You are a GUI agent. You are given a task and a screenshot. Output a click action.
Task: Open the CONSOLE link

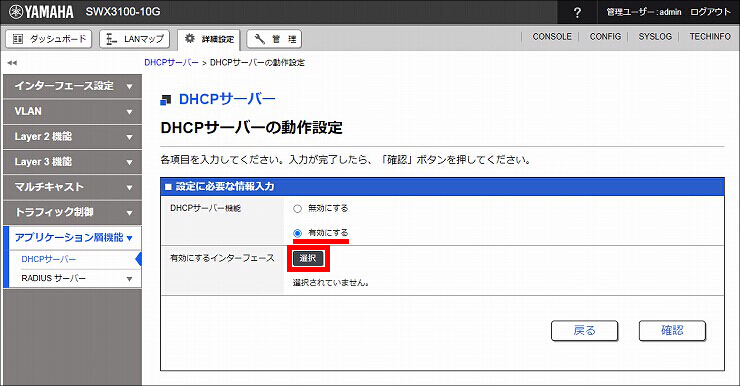pos(552,36)
